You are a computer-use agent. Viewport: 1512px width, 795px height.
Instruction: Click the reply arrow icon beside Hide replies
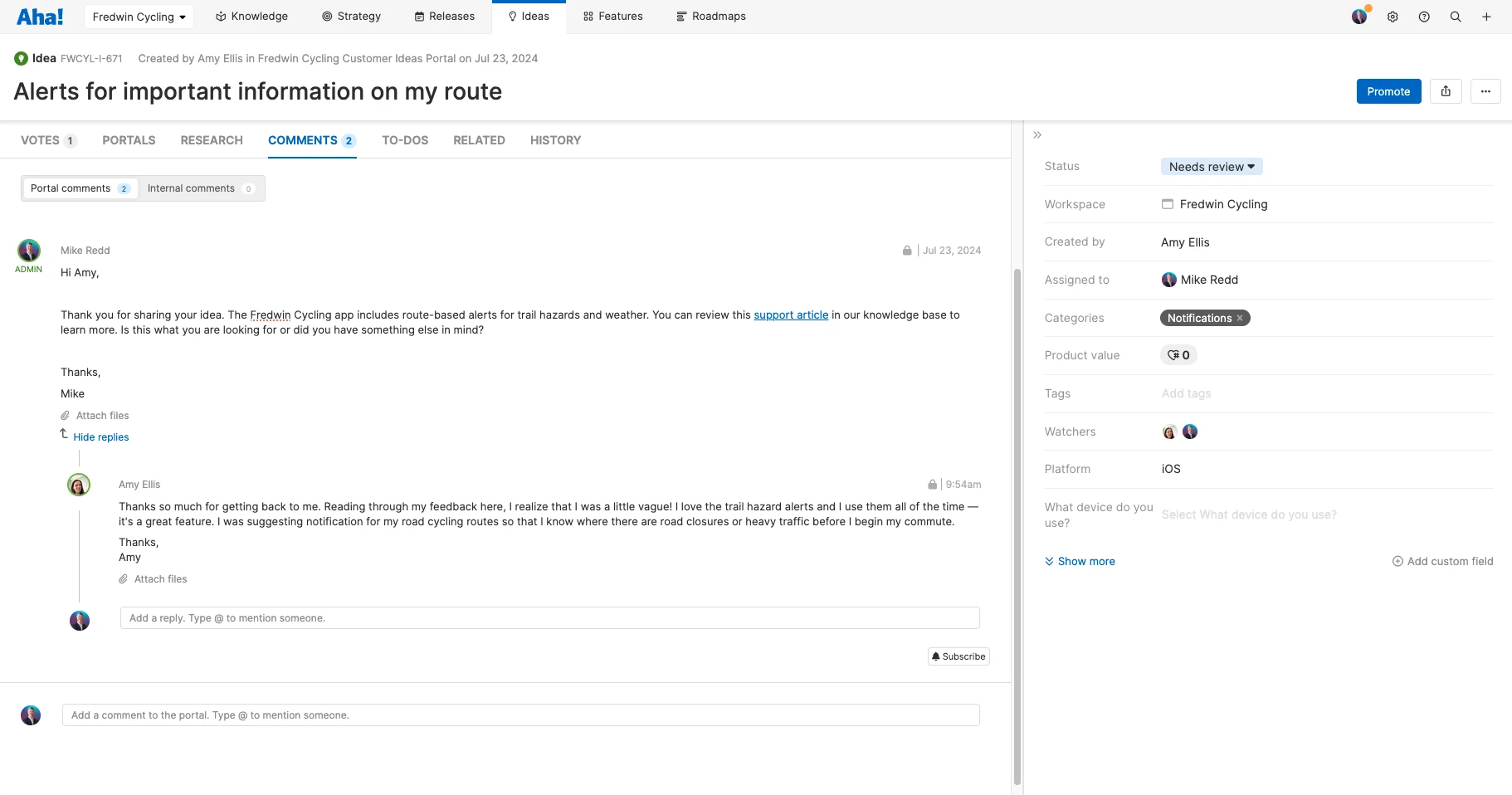click(x=64, y=434)
